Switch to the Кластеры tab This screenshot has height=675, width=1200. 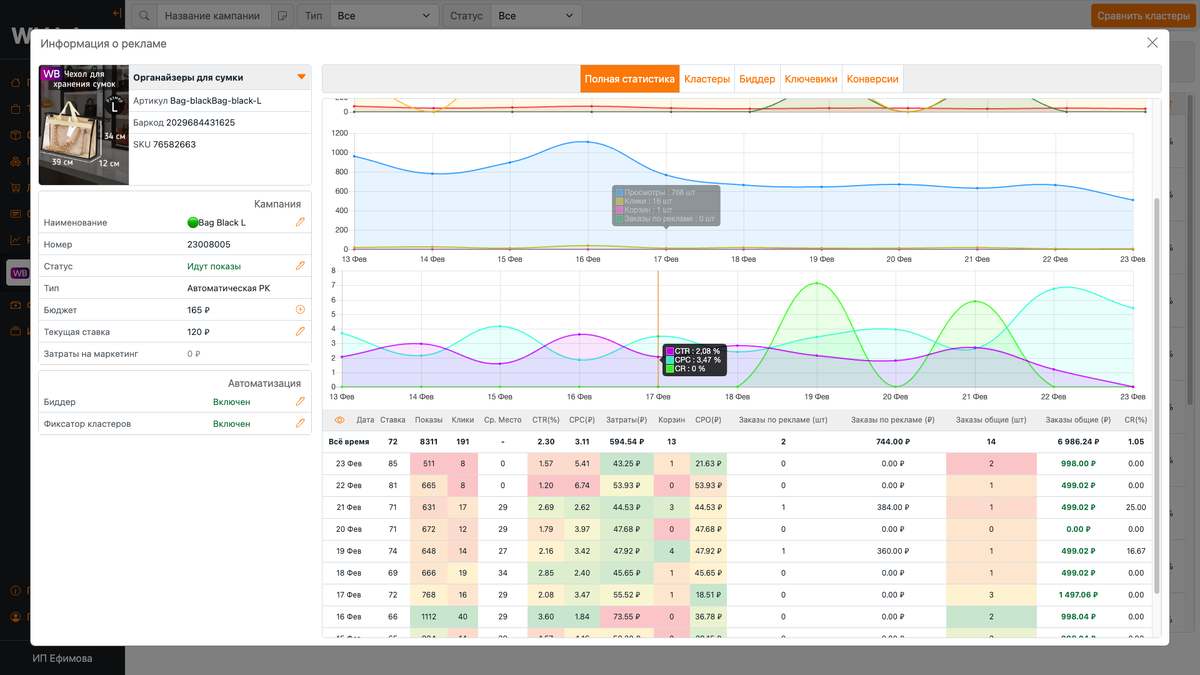[707, 79]
